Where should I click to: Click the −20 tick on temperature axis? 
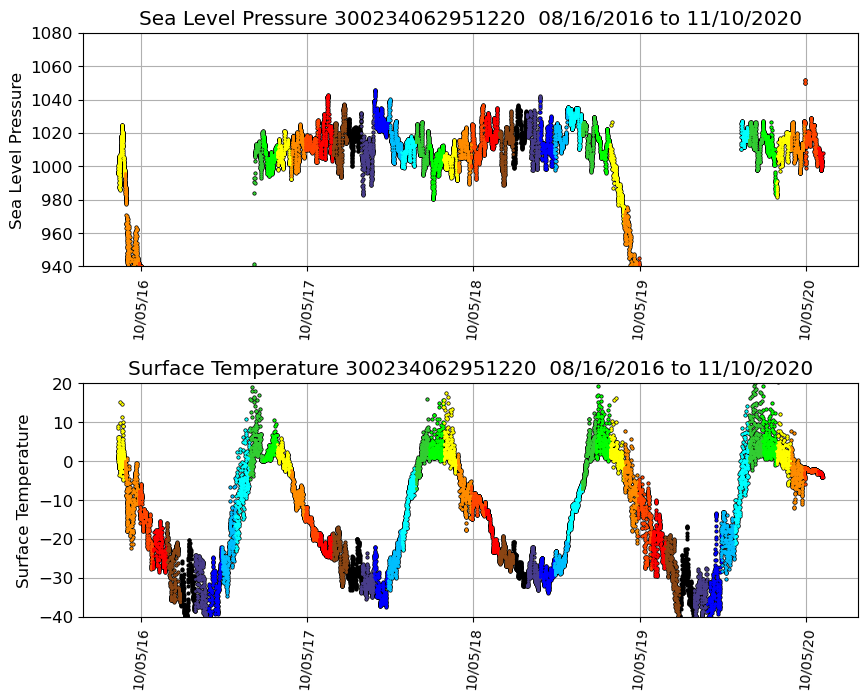coord(57,539)
